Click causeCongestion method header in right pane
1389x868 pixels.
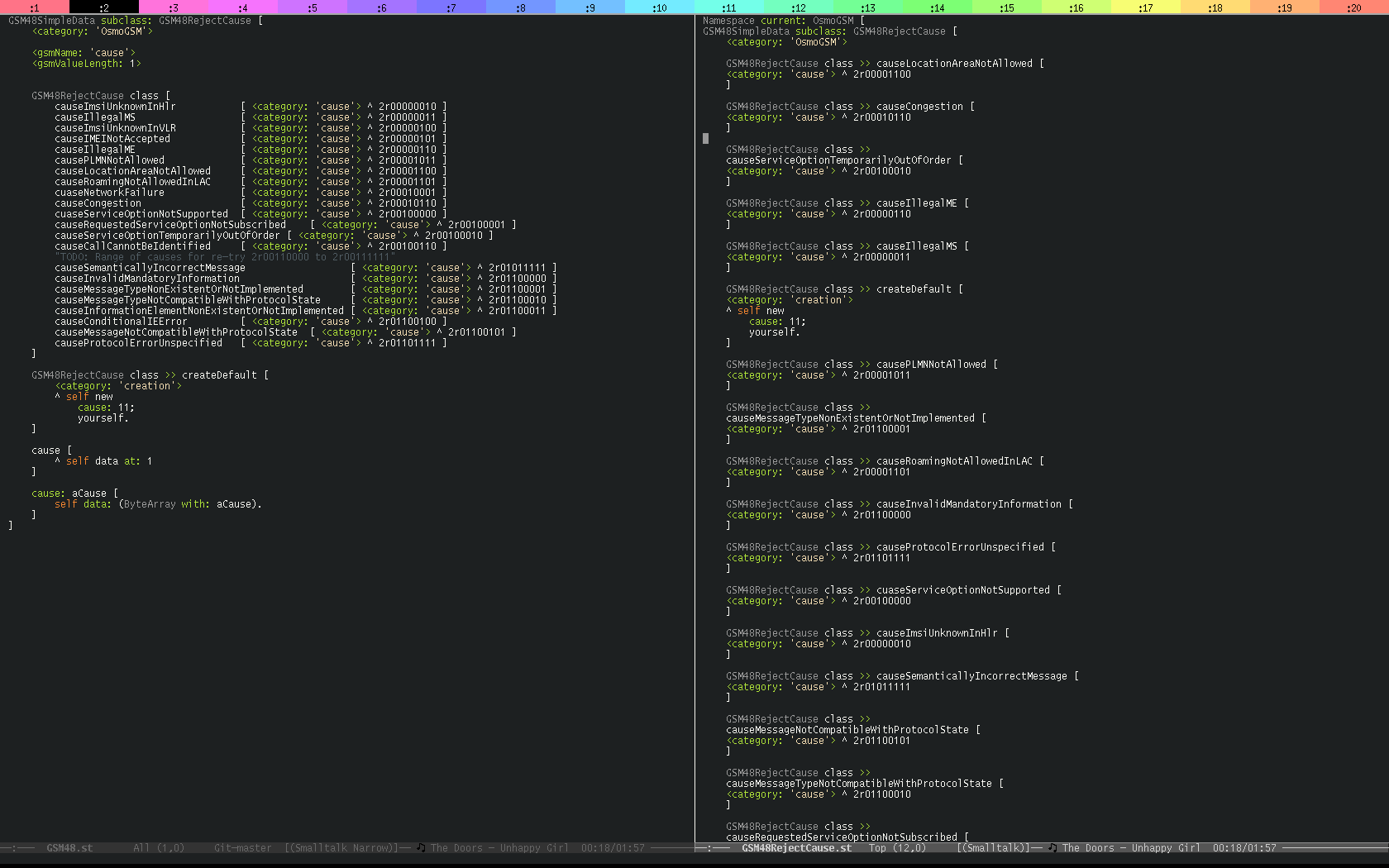pyautogui.click(x=850, y=107)
